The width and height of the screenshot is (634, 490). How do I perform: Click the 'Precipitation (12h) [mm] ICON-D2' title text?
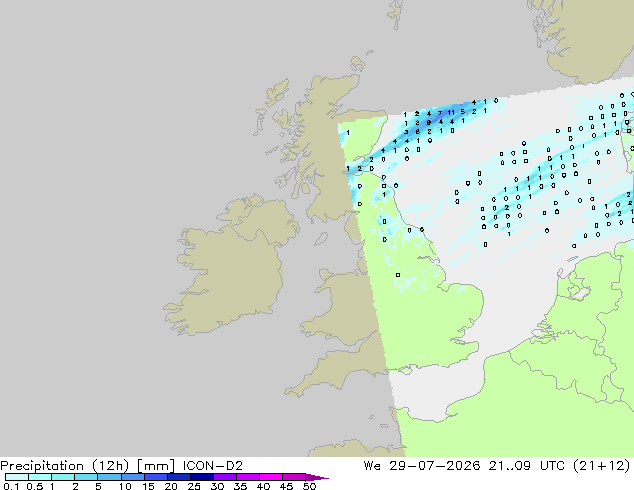(121, 466)
